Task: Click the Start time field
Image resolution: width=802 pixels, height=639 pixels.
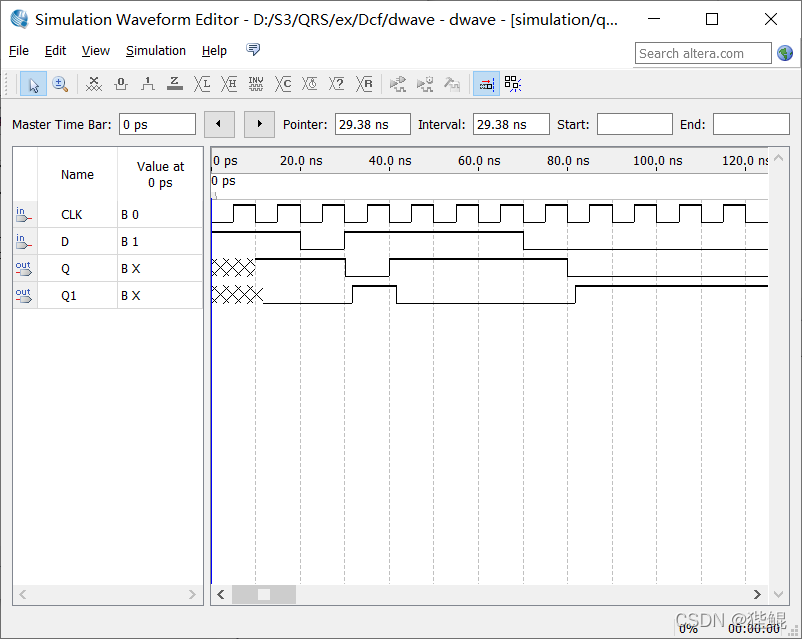Action: tap(635, 124)
